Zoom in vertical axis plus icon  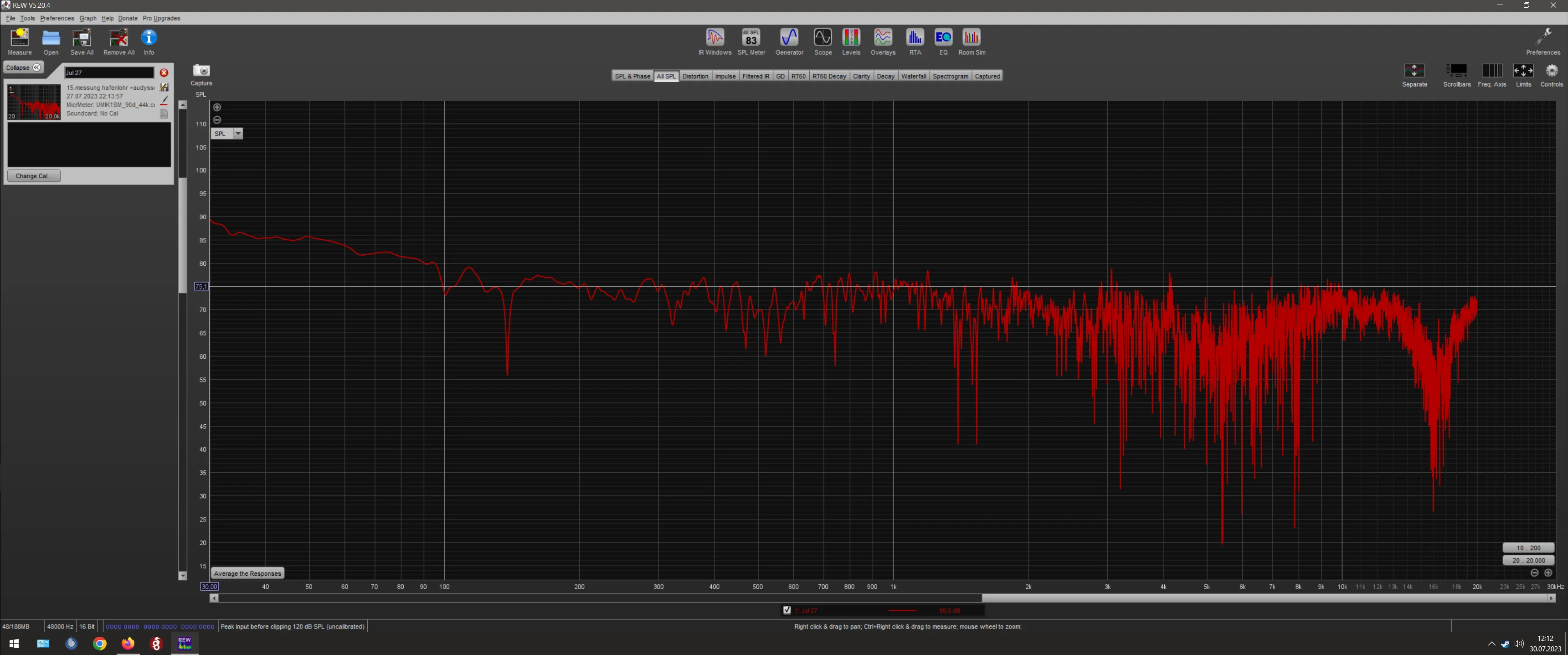tap(217, 107)
